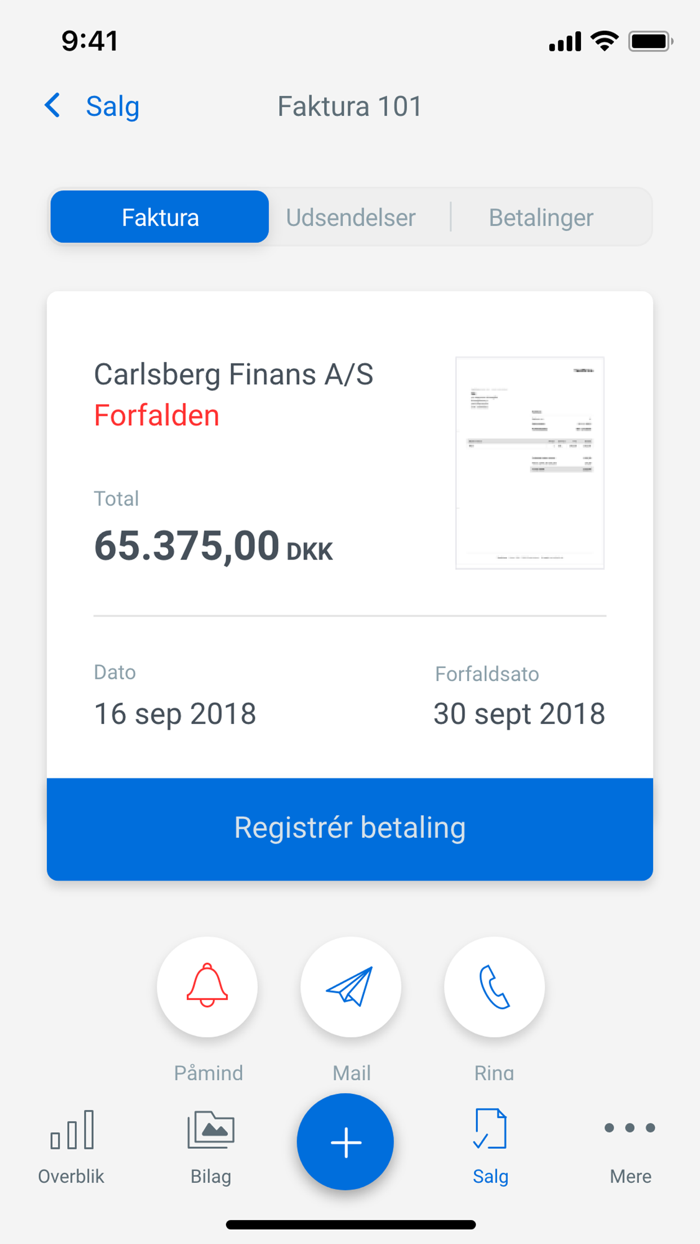Screen dimensions: 700x1244
Task: Select the Mail paper plane icon
Action: (x=350, y=986)
